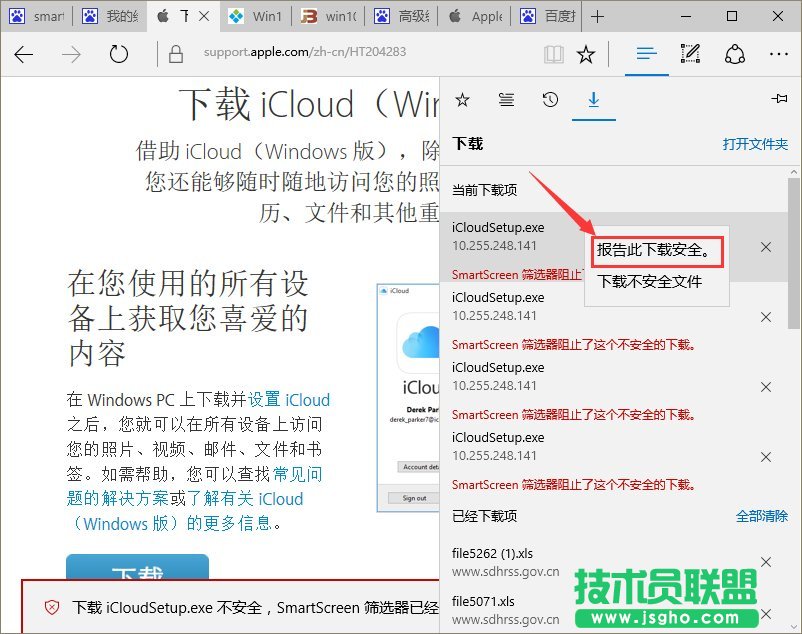Go back to the previous page
Image resolution: width=802 pixels, height=634 pixels.
coord(24,54)
